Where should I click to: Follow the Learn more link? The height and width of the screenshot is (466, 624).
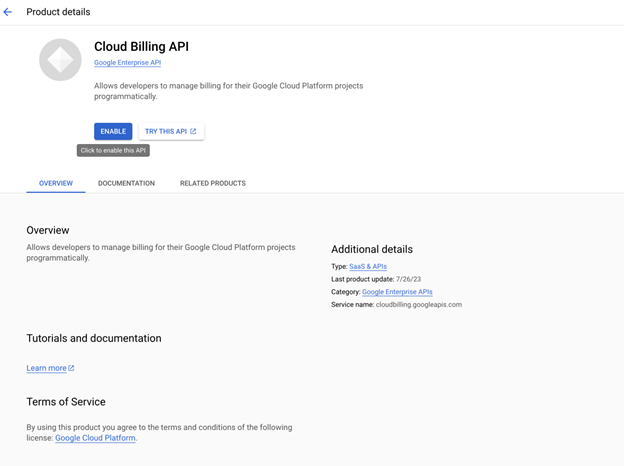[x=47, y=368]
